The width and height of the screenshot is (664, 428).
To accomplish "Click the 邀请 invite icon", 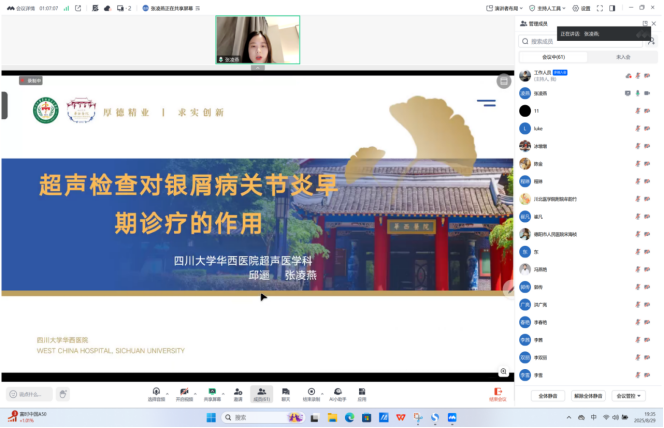I will pos(237,391).
